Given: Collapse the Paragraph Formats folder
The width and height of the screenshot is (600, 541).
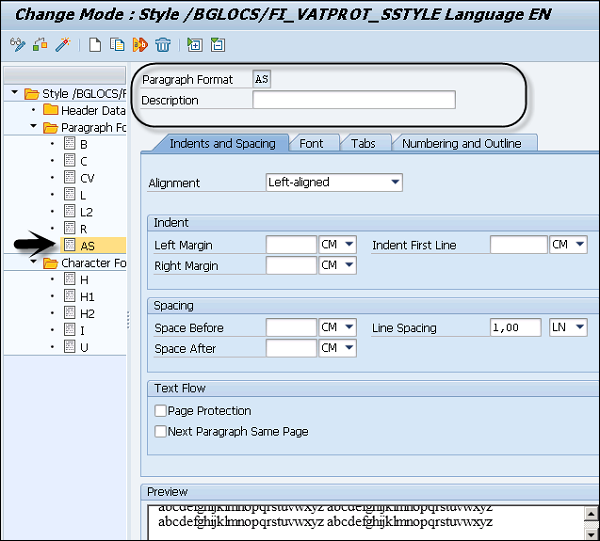Looking at the screenshot, I should (36, 127).
